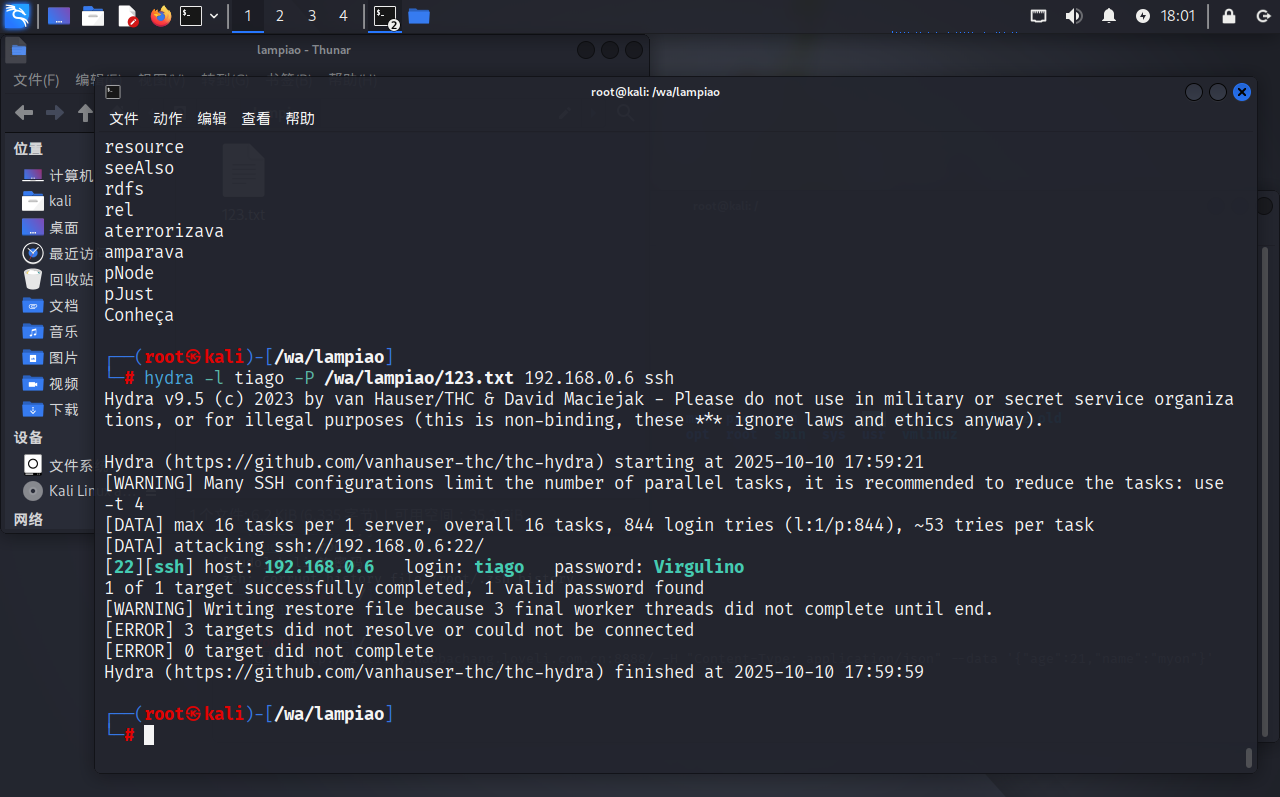Click the 设备 heading in the Thunar sidebar
Screen dimensions: 1280x797
(28, 437)
